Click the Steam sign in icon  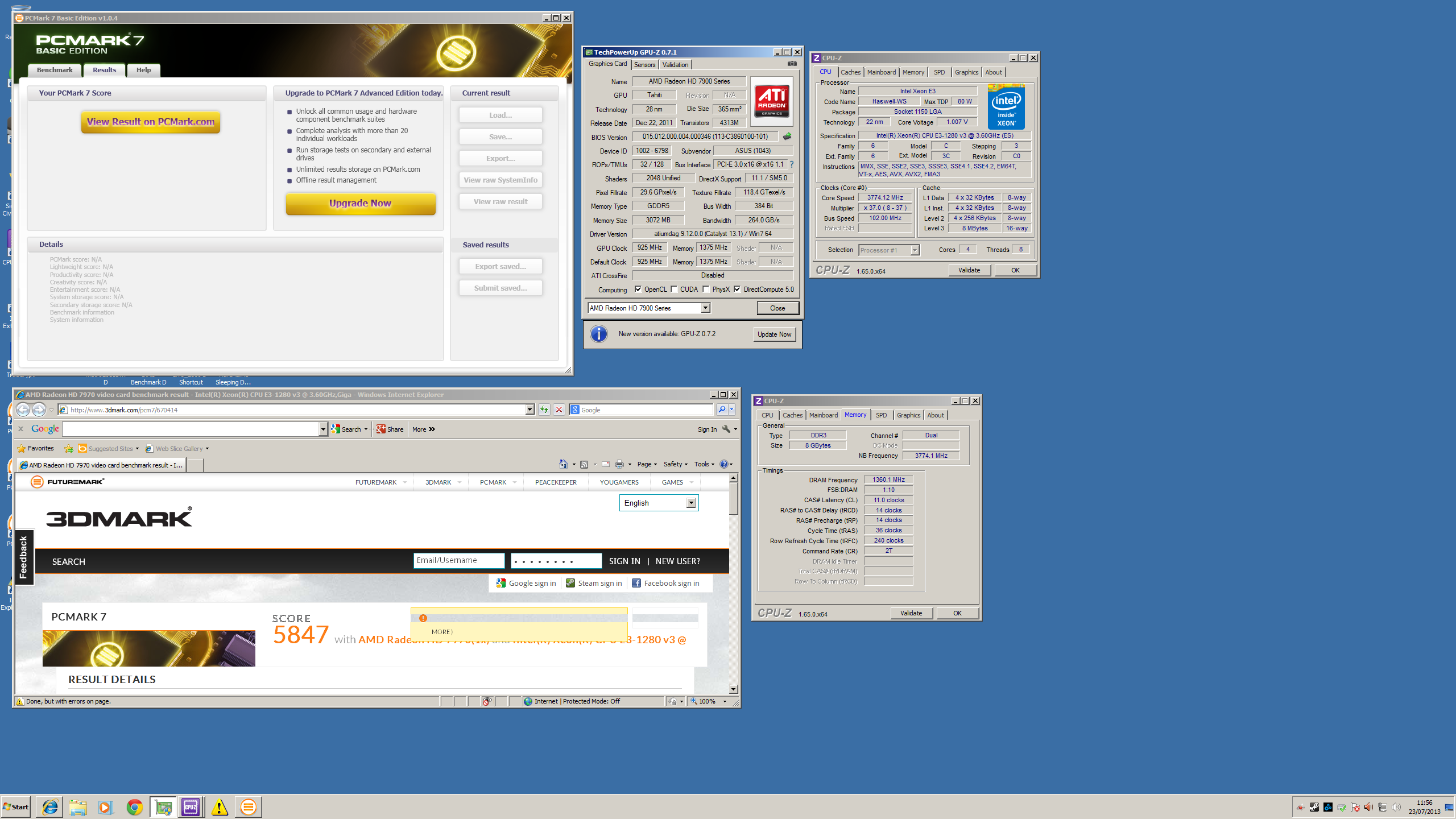pyautogui.click(x=570, y=583)
